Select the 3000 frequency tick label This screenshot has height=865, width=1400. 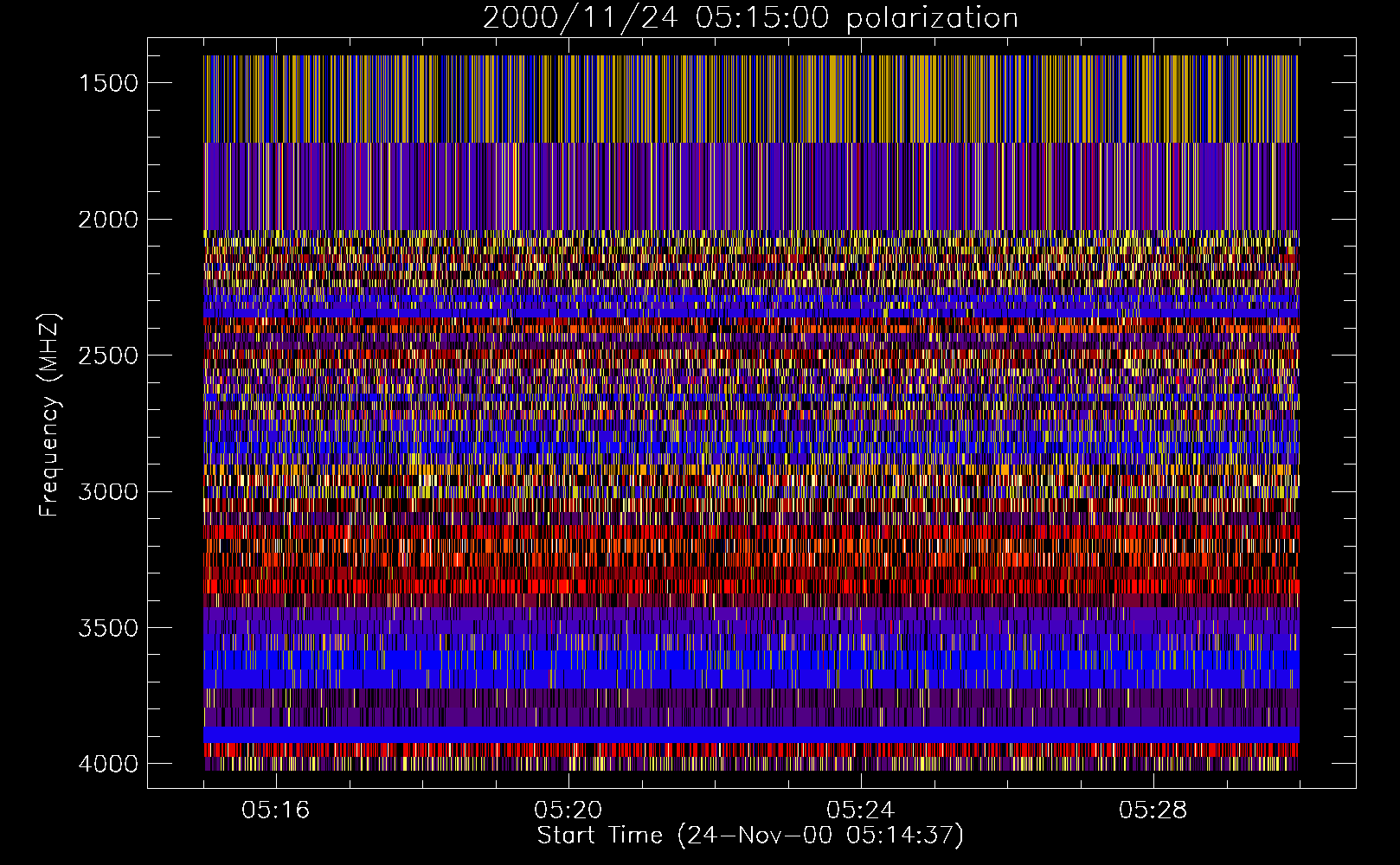tap(108, 492)
